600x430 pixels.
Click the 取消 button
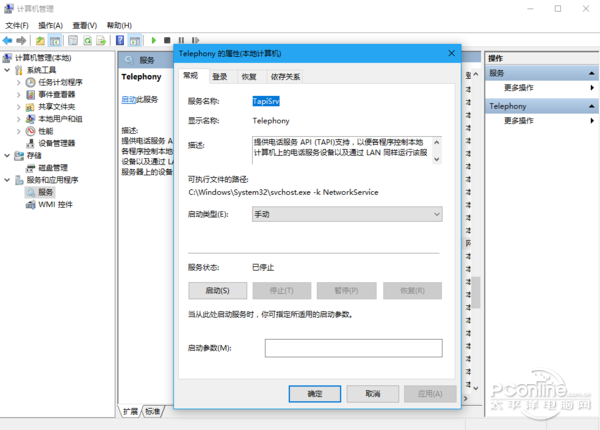tap(373, 394)
